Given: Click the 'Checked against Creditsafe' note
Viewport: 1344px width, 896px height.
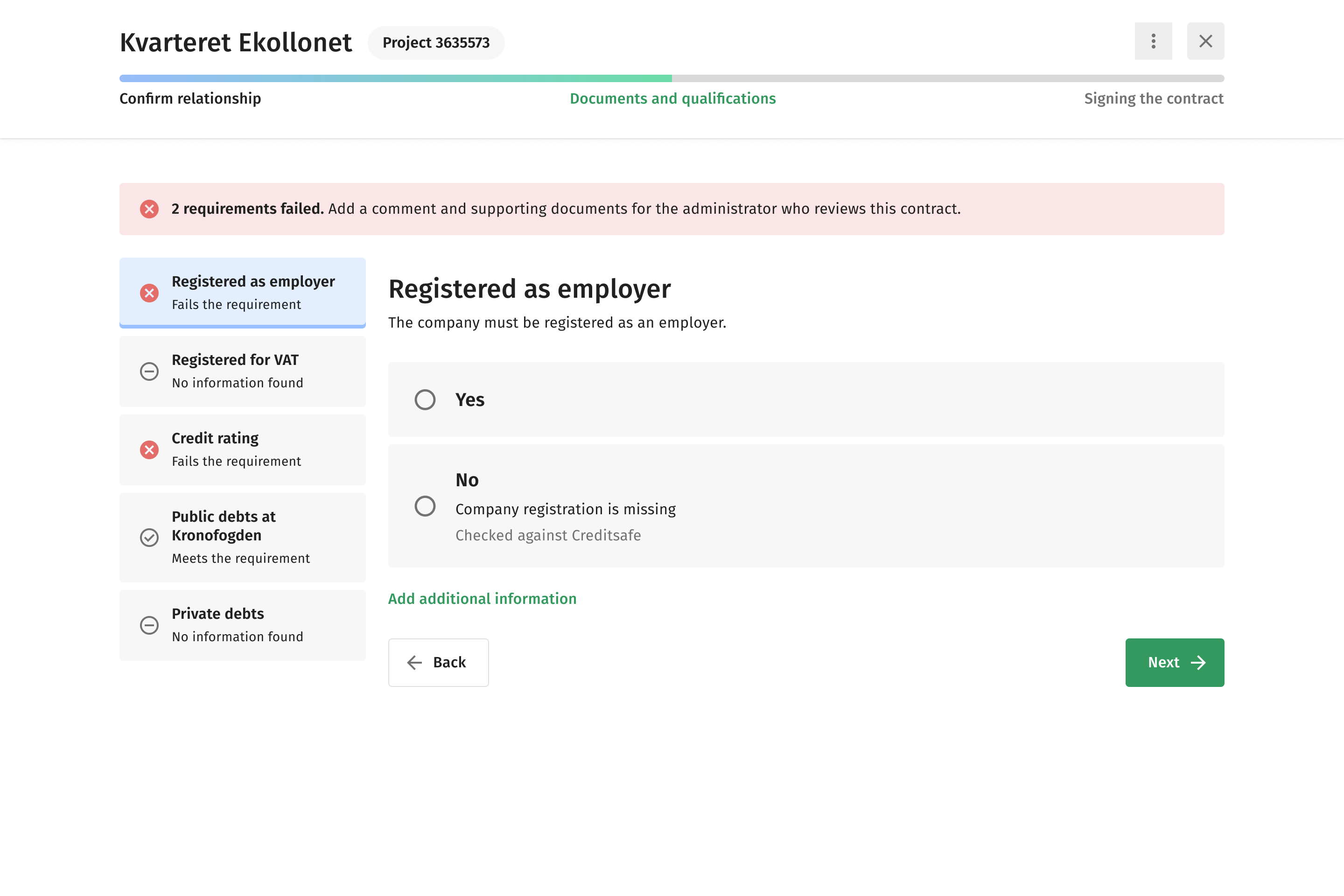Looking at the screenshot, I should pos(548,535).
